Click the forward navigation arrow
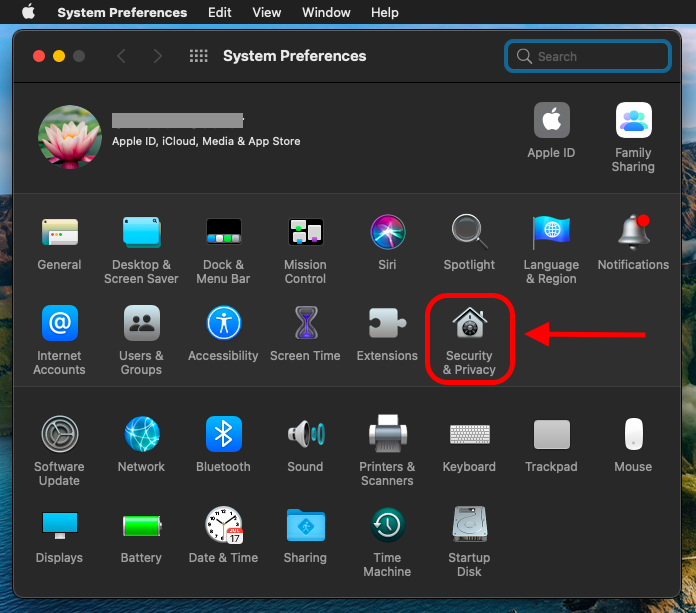 tap(158, 56)
